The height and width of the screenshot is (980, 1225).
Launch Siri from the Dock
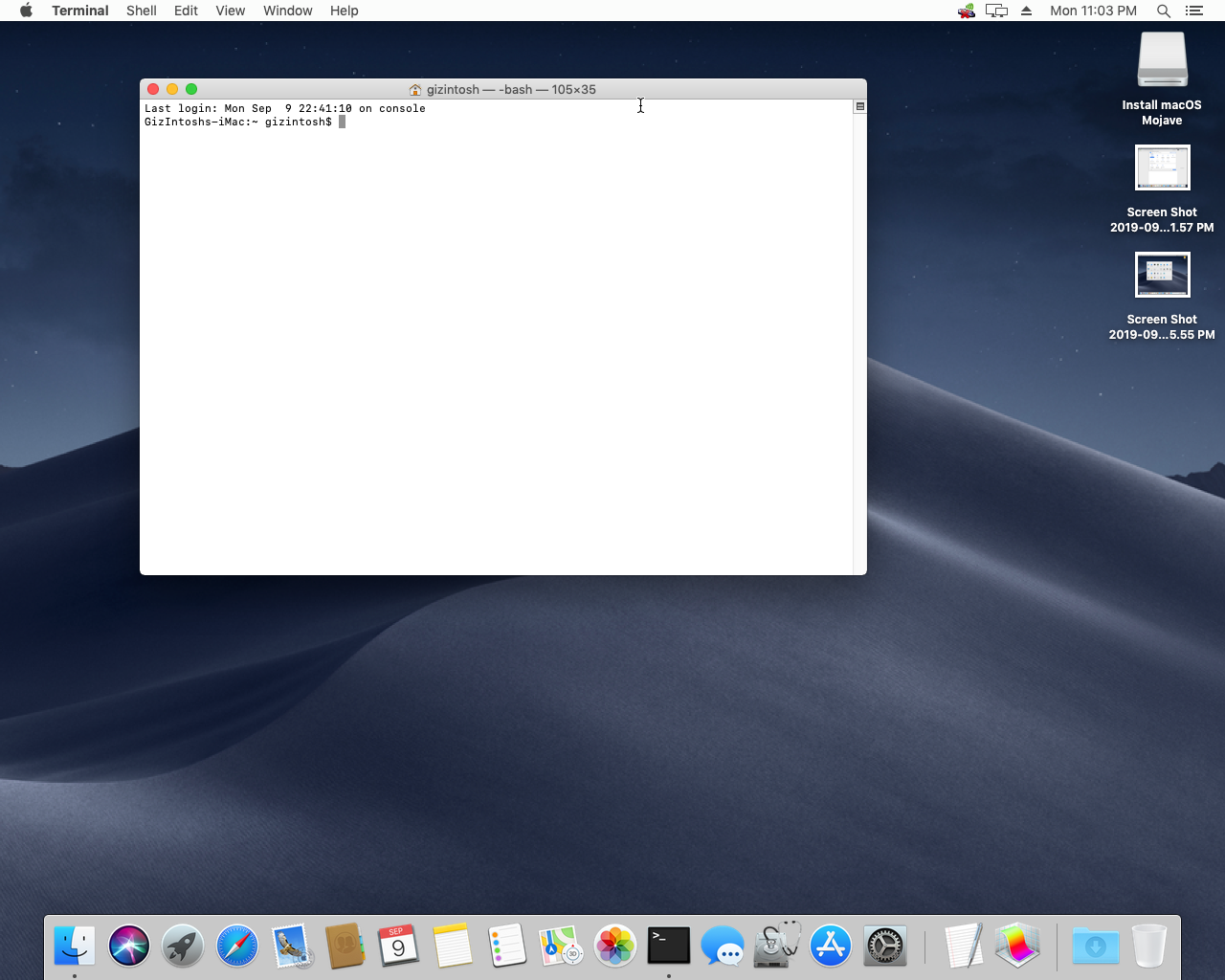[129, 947]
